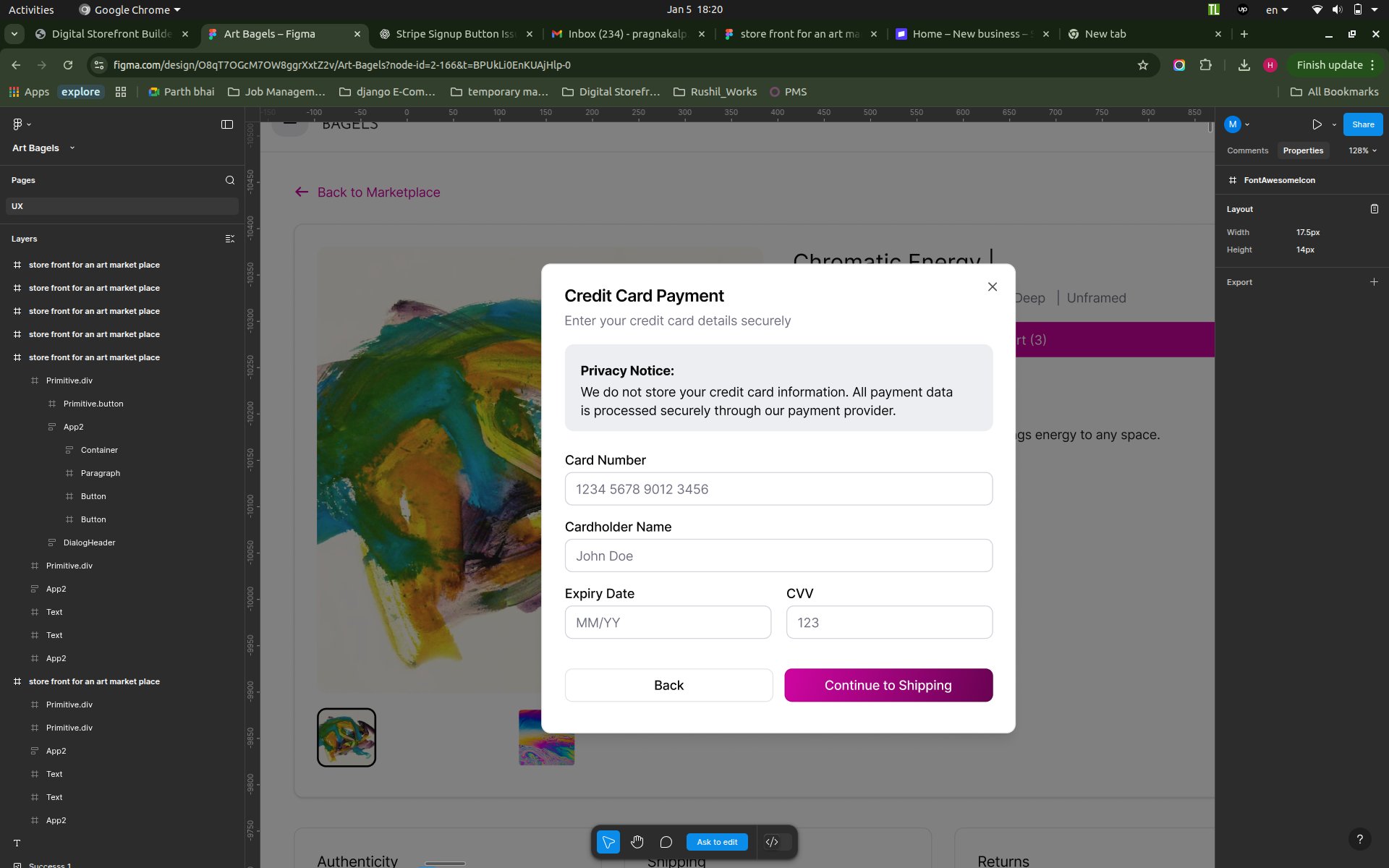Switch to the Comments tab

[x=1247, y=150]
